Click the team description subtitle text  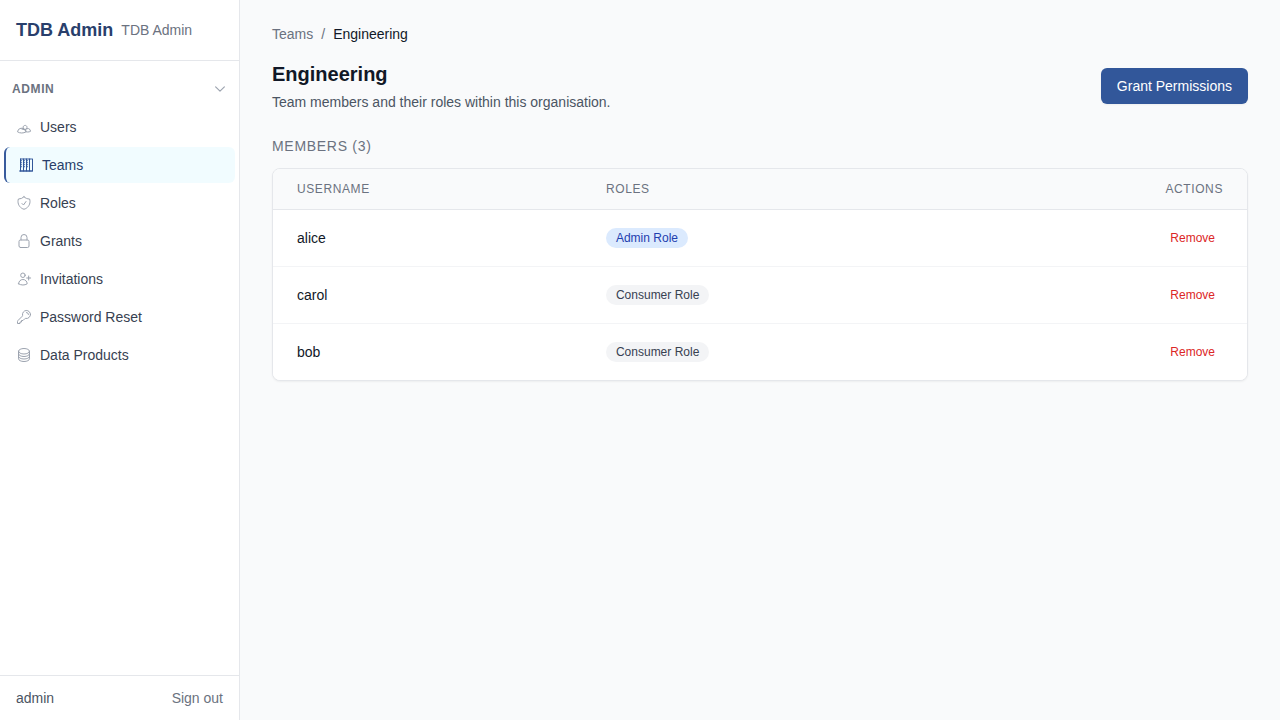click(441, 102)
